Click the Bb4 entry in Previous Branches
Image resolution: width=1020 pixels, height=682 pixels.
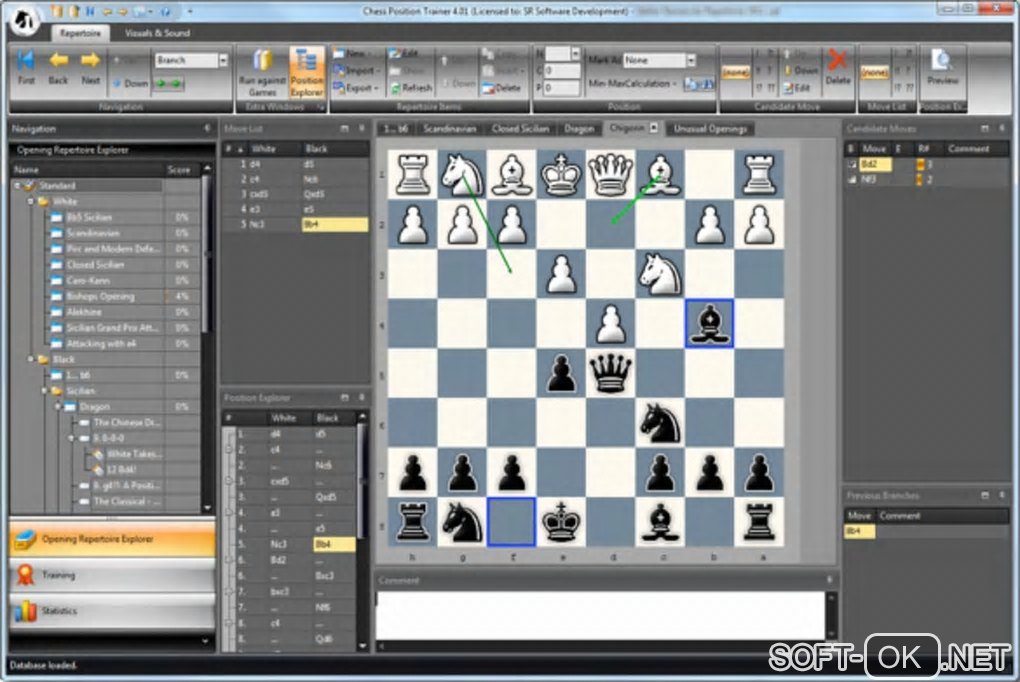tap(859, 532)
